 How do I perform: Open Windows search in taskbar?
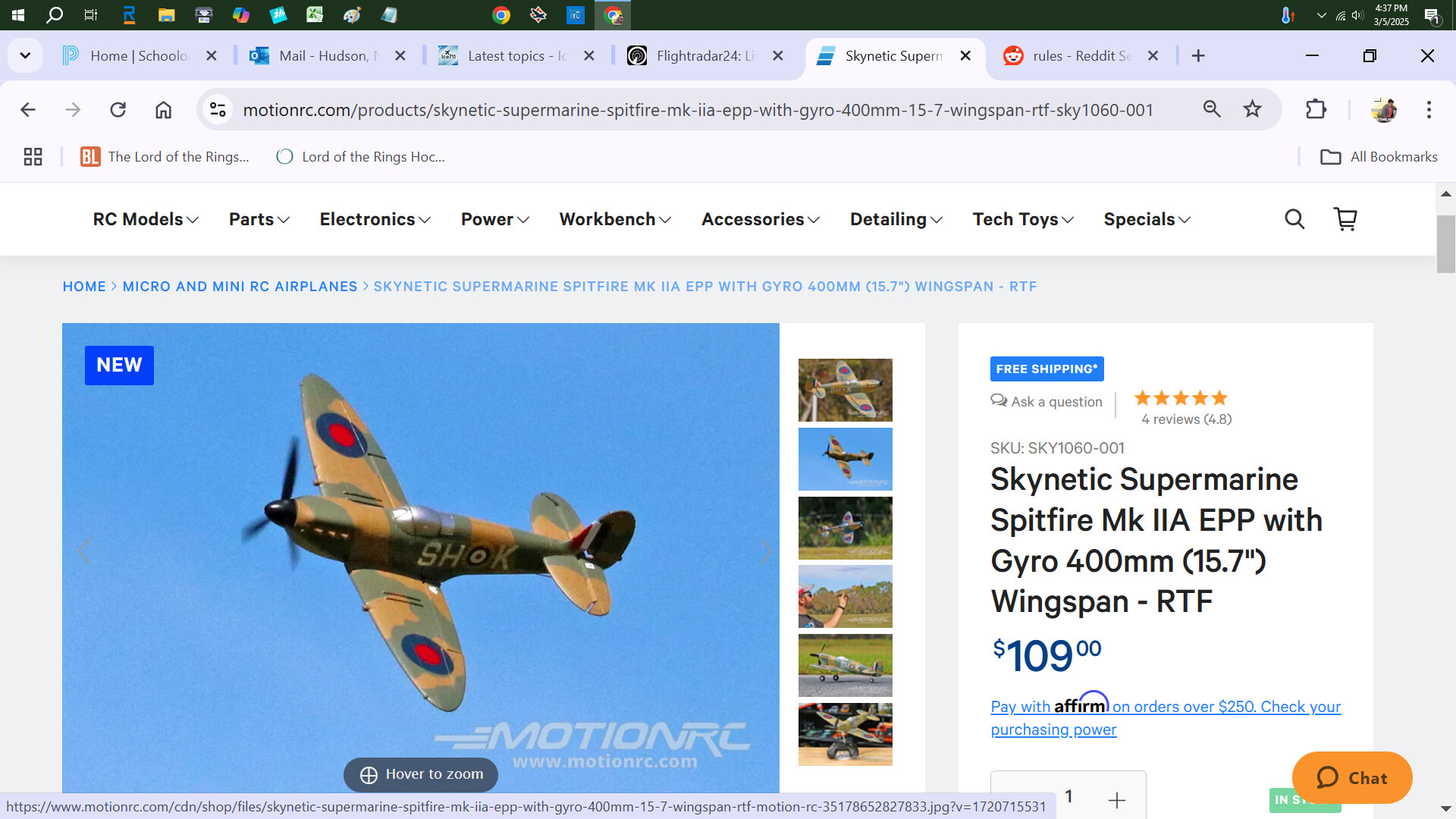tap(54, 14)
